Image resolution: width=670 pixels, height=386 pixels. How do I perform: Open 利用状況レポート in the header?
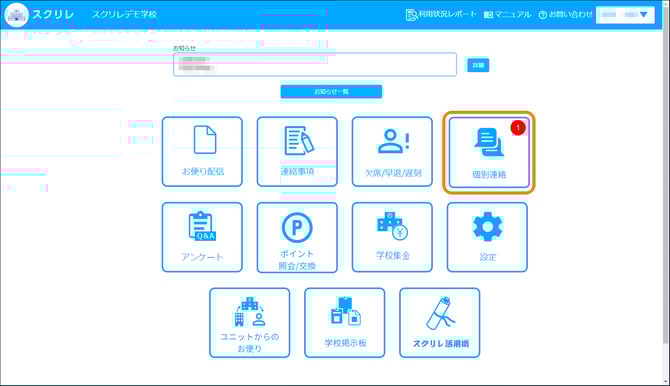click(x=441, y=15)
